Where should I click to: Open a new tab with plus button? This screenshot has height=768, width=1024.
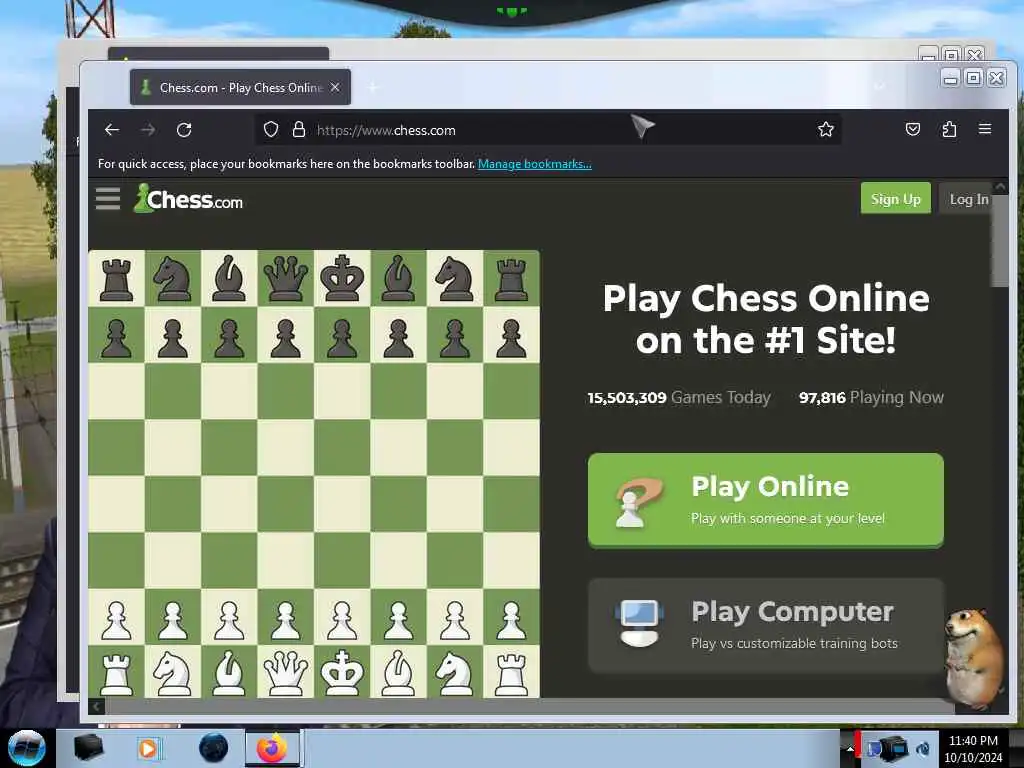pyautogui.click(x=373, y=87)
